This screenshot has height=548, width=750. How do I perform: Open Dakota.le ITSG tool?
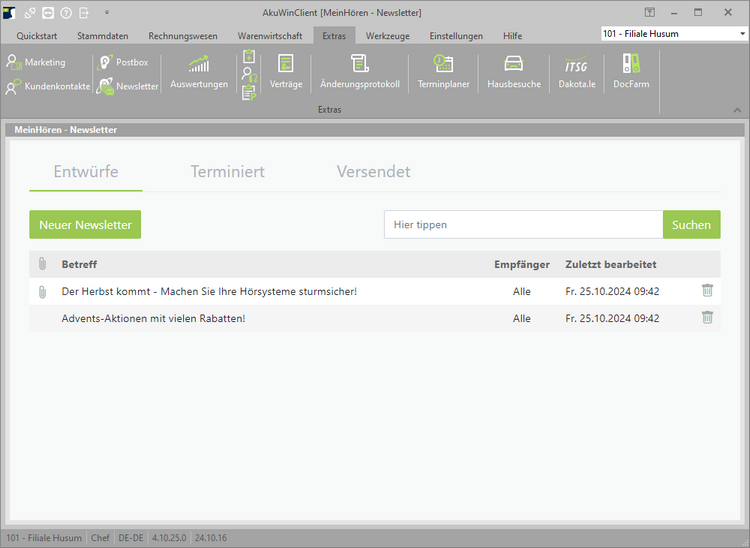click(x=577, y=70)
